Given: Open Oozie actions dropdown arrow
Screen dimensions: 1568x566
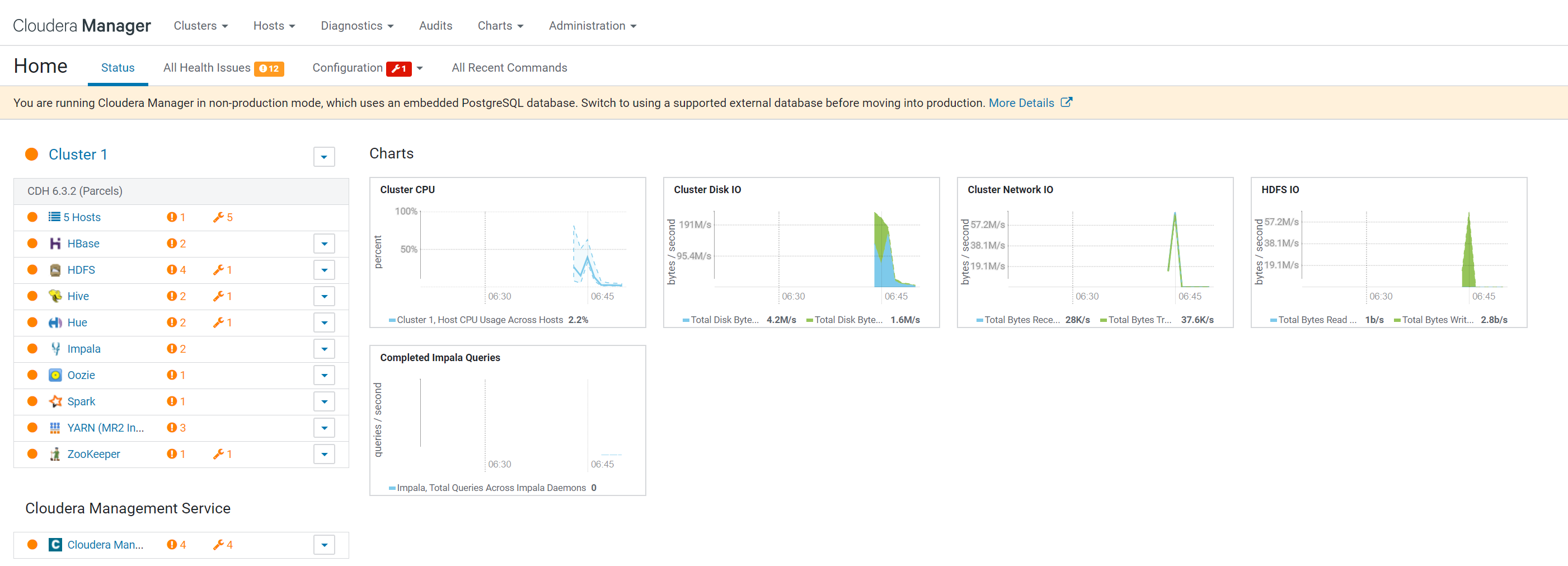Looking at the screenshot, I should (325, 375).
